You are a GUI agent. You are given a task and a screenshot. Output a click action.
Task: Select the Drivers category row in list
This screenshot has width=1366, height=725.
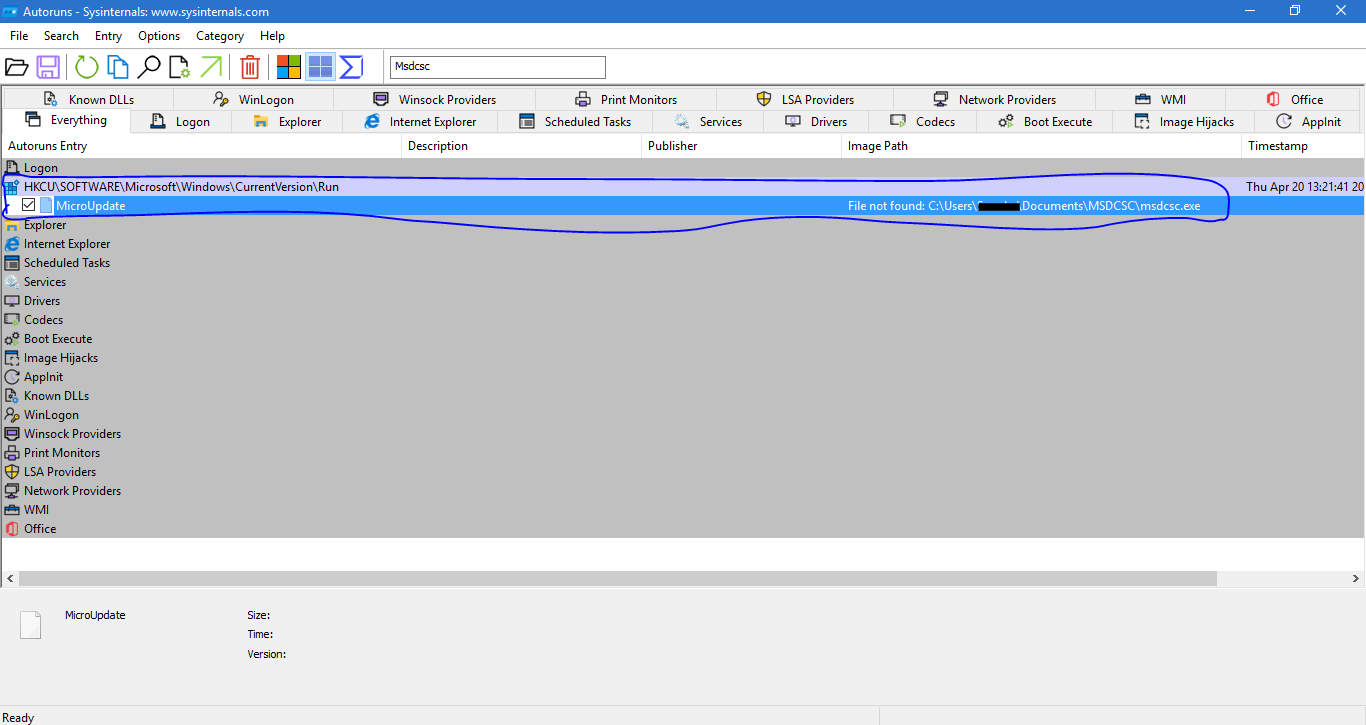point(683,301)
